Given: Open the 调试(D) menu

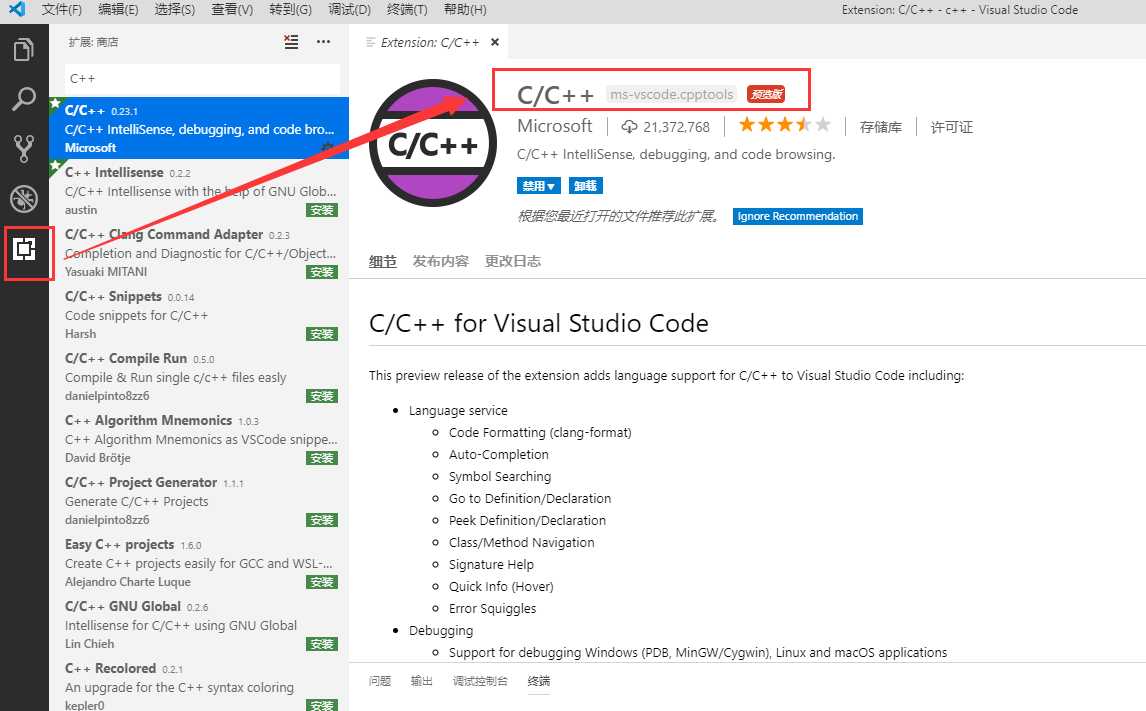Looking at the screenshot, I should [349, 9].
